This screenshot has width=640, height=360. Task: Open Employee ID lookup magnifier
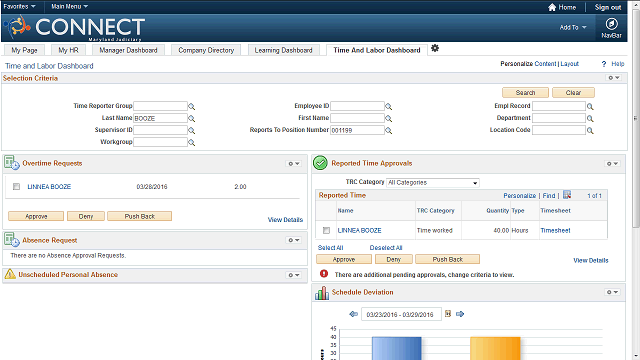point(389,107)
